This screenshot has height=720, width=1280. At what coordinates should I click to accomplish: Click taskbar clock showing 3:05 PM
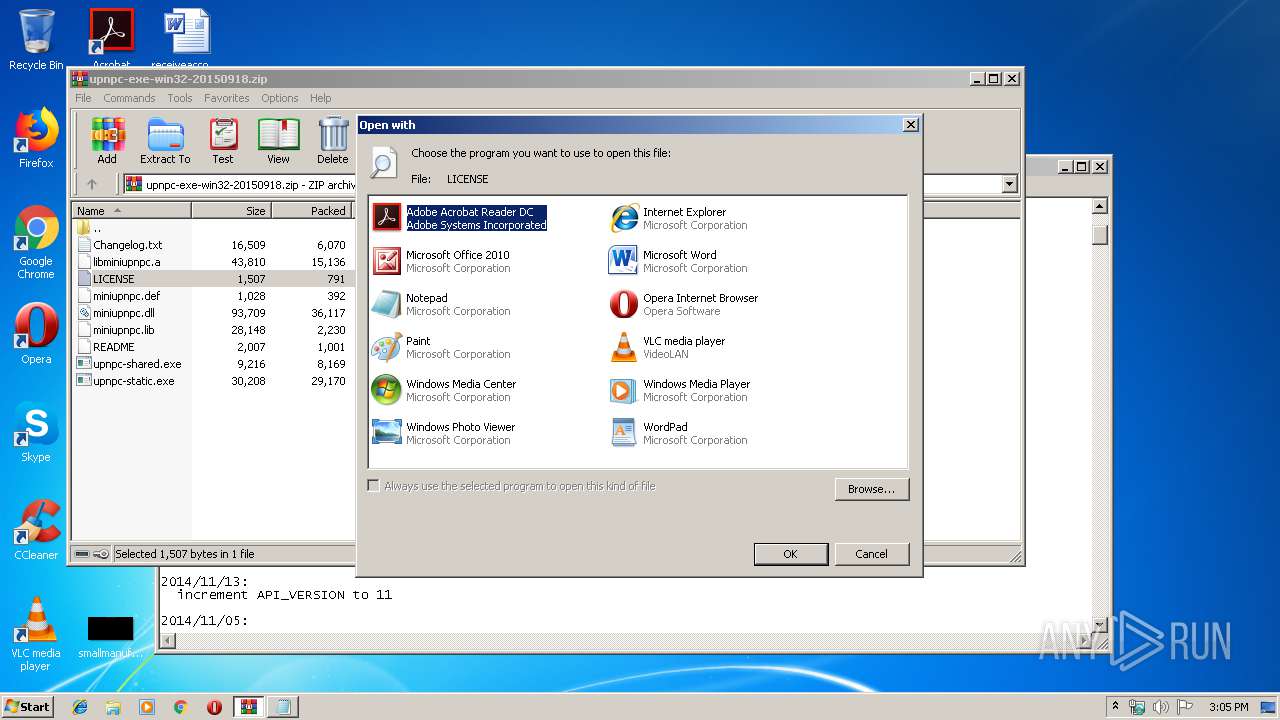[x=1228, y=707]
